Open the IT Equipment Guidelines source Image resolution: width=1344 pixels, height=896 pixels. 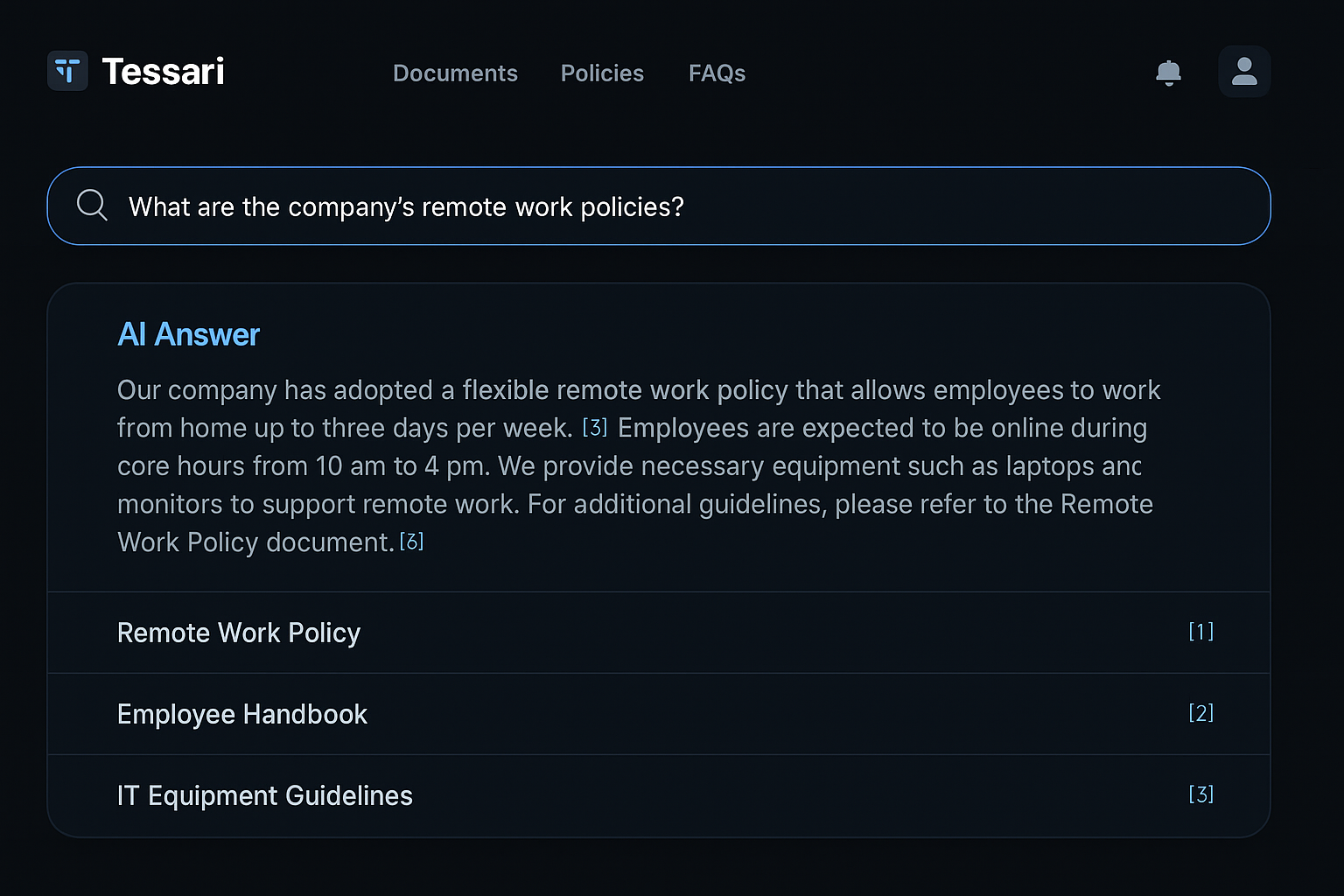click(265, 795)
